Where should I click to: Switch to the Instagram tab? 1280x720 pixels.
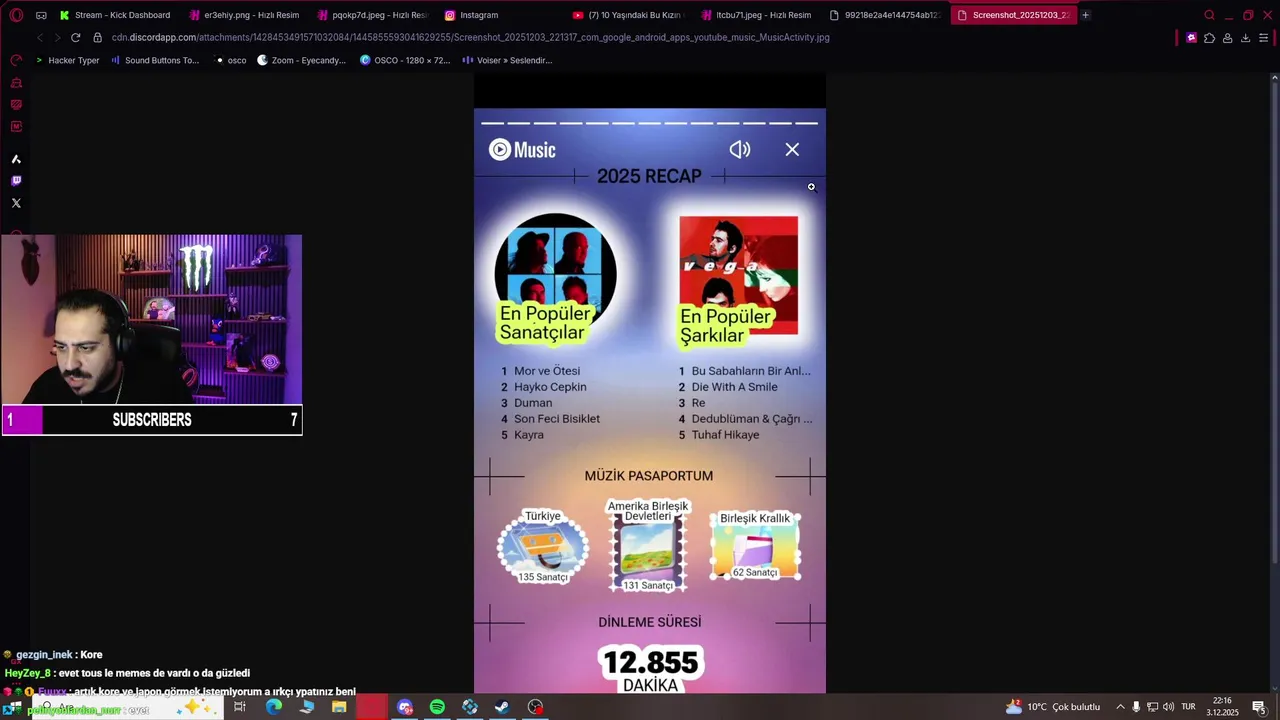500,15
